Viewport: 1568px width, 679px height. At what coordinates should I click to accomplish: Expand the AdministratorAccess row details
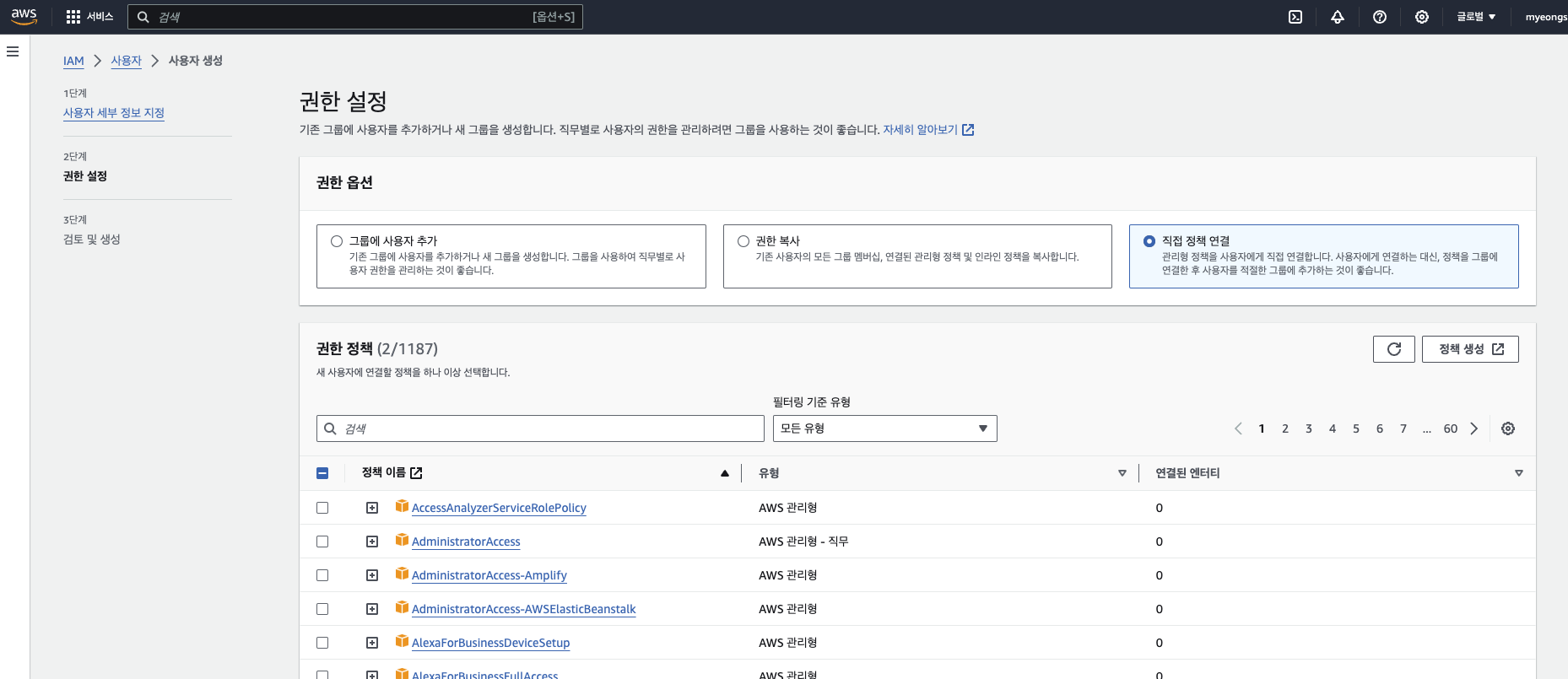pos(372,542)
